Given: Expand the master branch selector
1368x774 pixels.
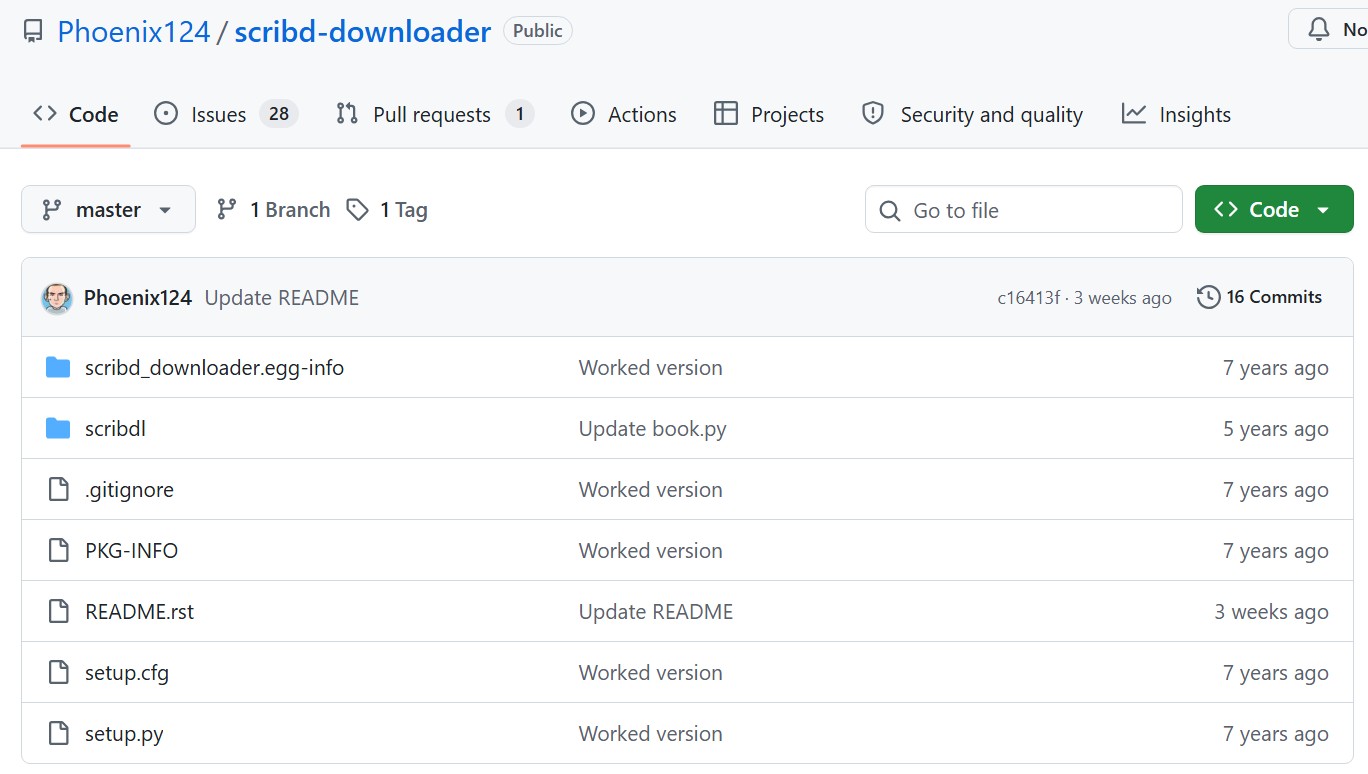Looking at the screenshot, I should (107, 209).
